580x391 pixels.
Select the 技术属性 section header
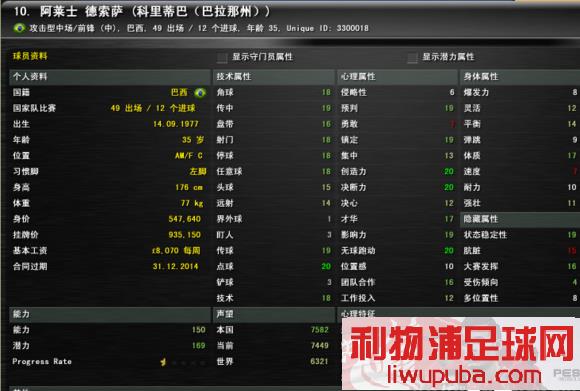tap(274, 77)
